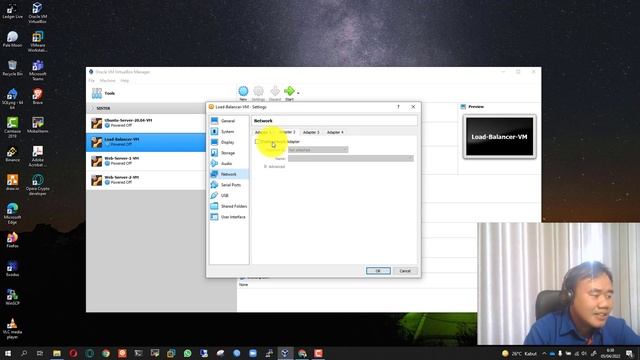Open Microsoft Teams desktop shortcut

(38, 70)
